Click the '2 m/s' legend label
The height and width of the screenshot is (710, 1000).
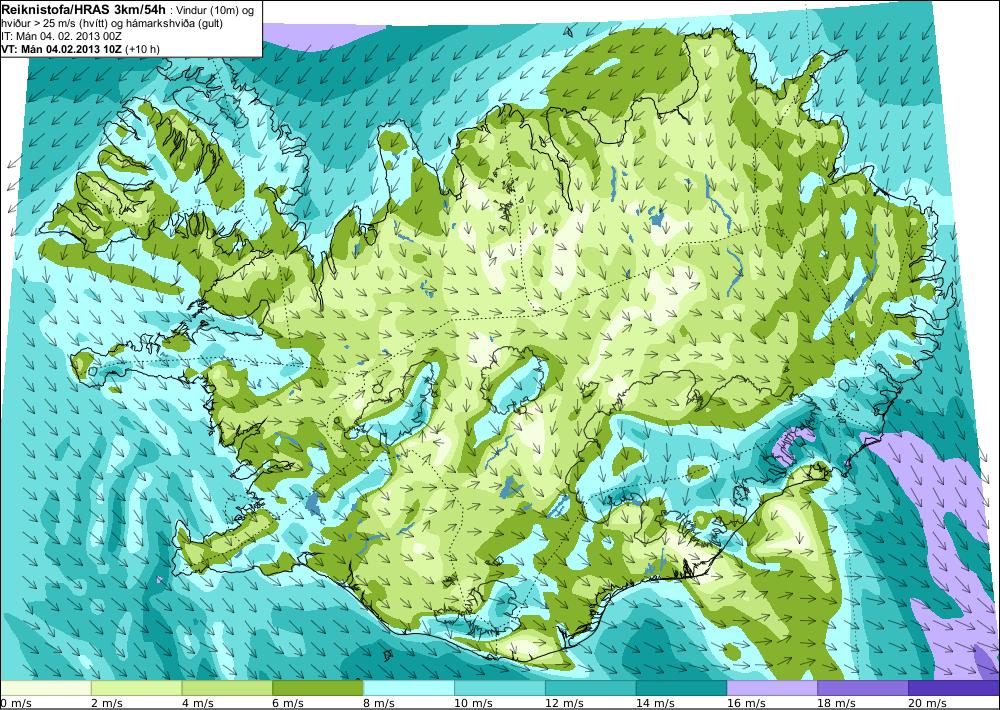click(108, 703)
